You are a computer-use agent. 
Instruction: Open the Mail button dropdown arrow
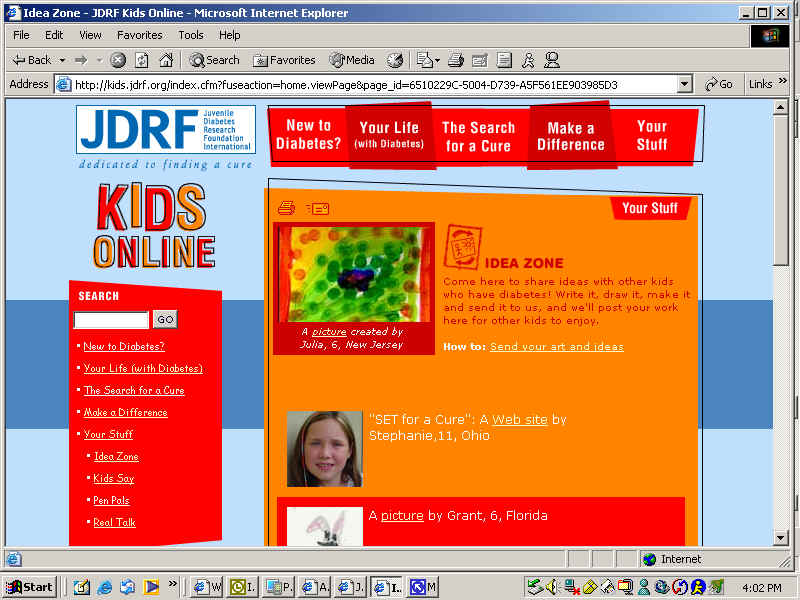437,60
